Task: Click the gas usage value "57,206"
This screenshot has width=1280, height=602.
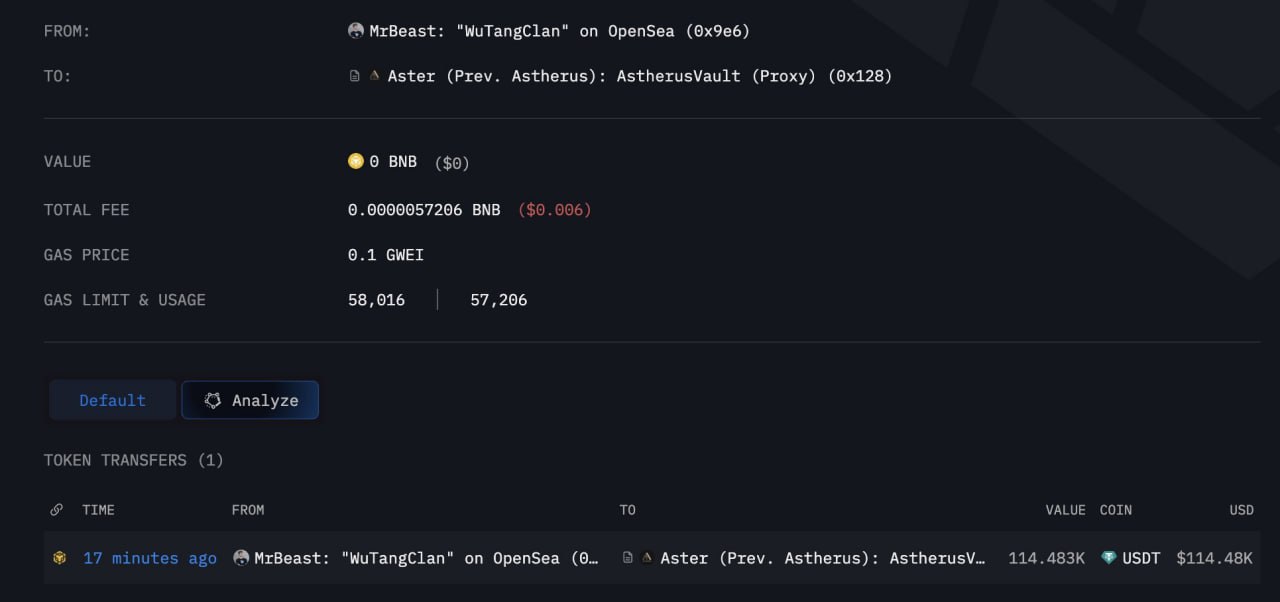Action: [x=499, y=300]
